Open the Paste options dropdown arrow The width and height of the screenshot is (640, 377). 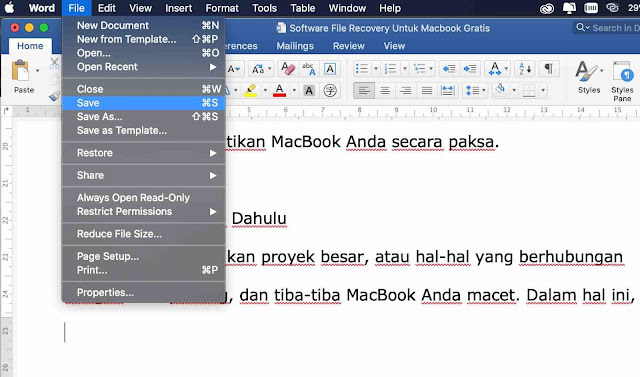(x=37, y=71)
